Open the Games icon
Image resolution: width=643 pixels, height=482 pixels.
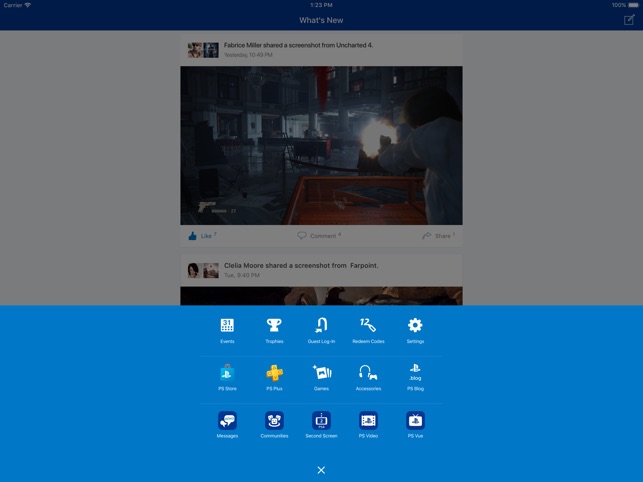click(322, 372)
